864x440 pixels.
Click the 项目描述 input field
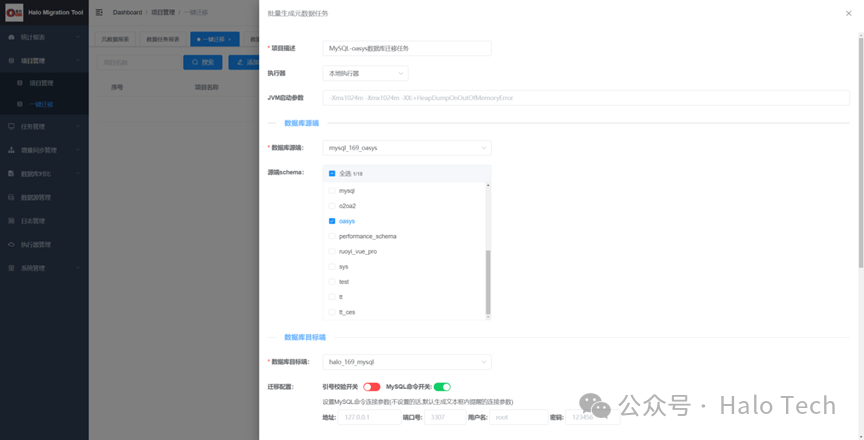pyautogui.click(x=407, y=48)
